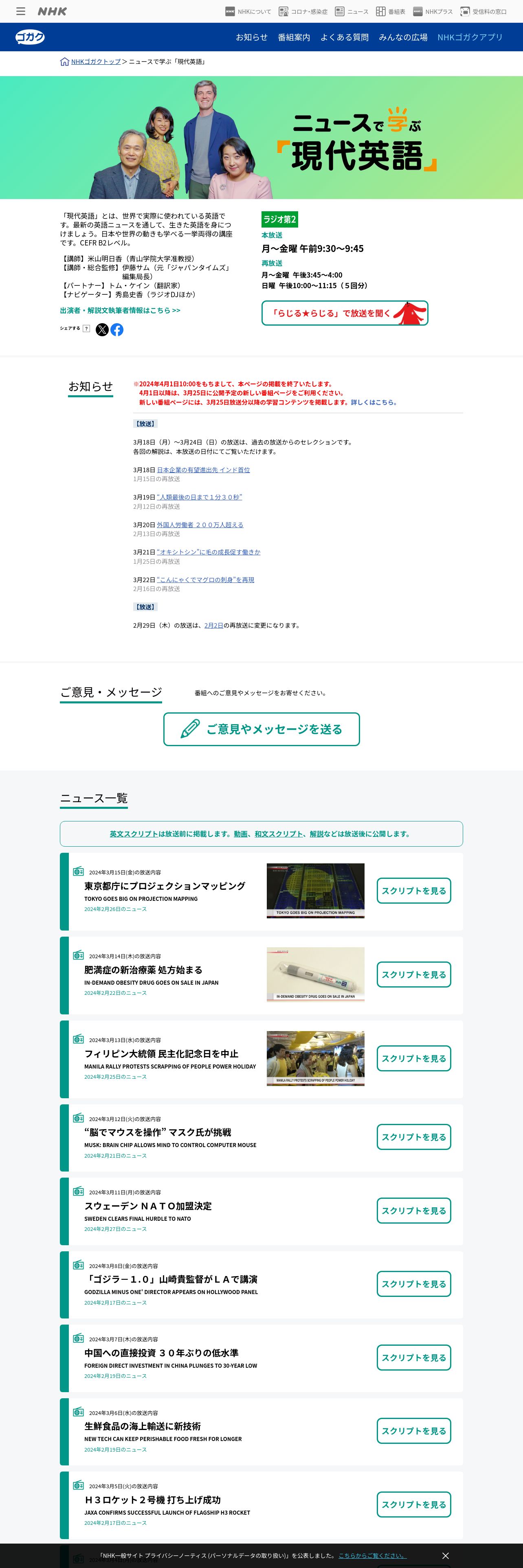The image size is (523, 1568).
Task: View script for 東京都庁にプロジェクションマッピング
Action: [414, 891]
